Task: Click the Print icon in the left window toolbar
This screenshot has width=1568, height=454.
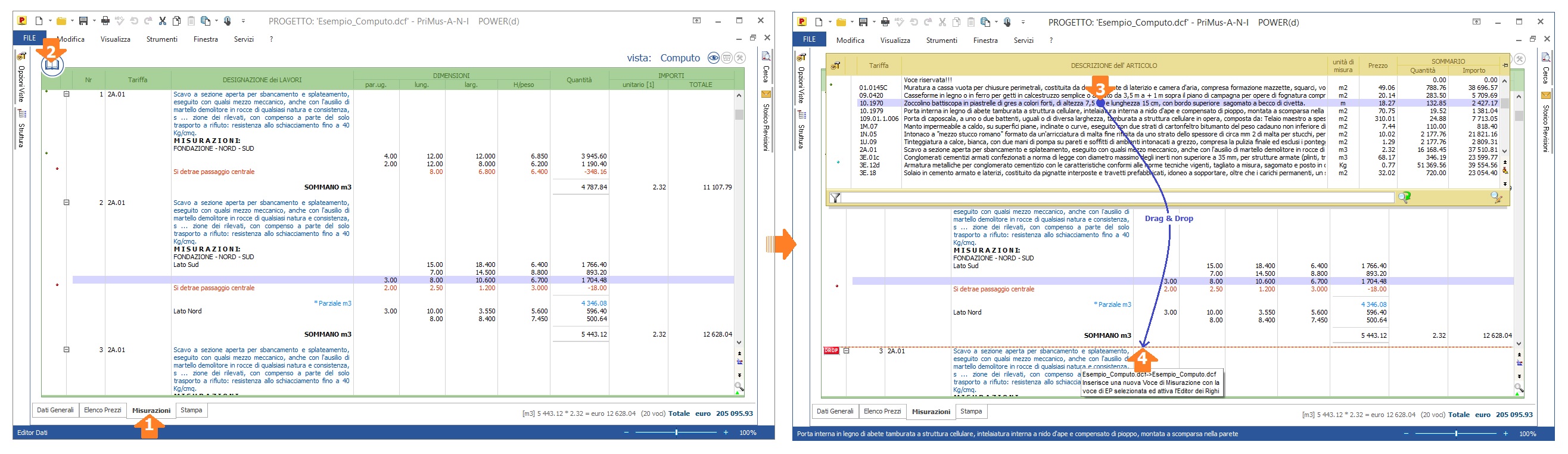Action: point(105,21)
